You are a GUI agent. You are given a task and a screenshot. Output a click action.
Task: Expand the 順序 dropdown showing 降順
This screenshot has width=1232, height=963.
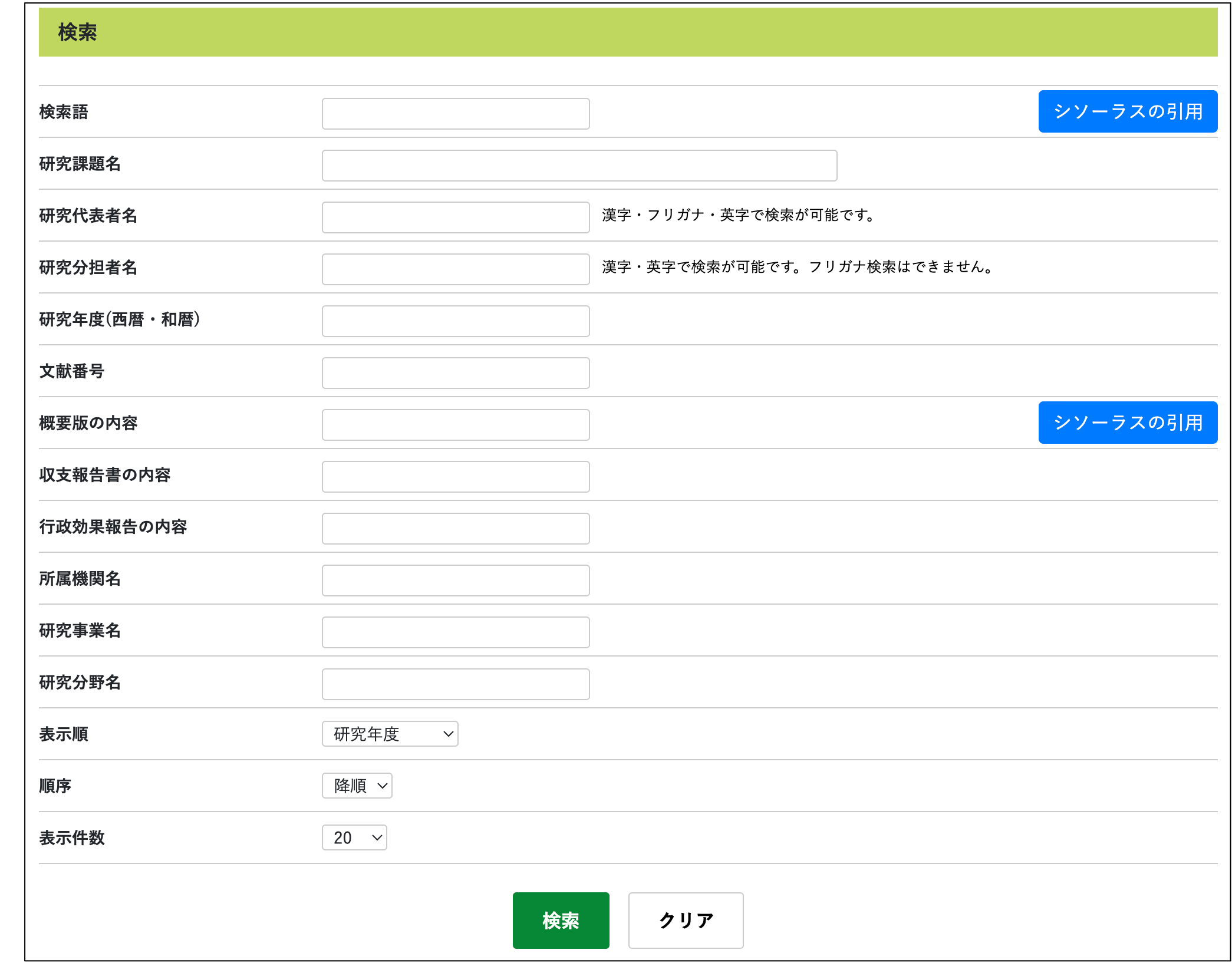pyautogui.click(x=357, y=786)
